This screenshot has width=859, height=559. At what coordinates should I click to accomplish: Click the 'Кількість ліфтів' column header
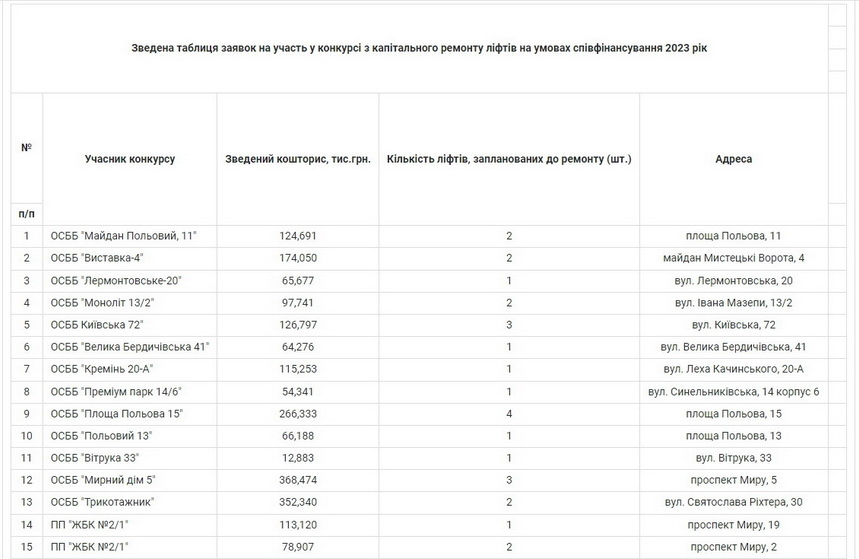pyautogui.click(x=509, y=159)
